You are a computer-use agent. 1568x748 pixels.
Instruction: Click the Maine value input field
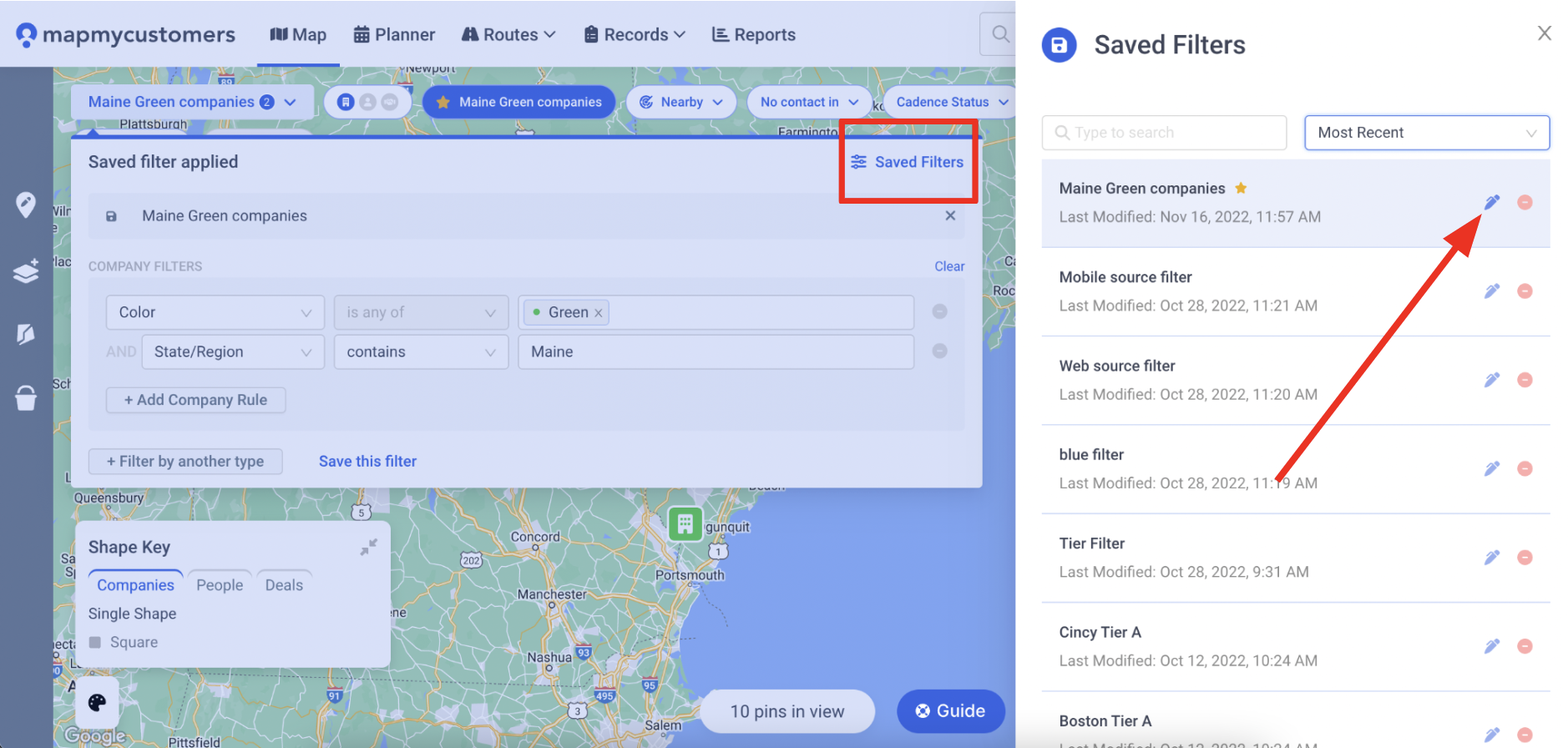coord(716,352)
